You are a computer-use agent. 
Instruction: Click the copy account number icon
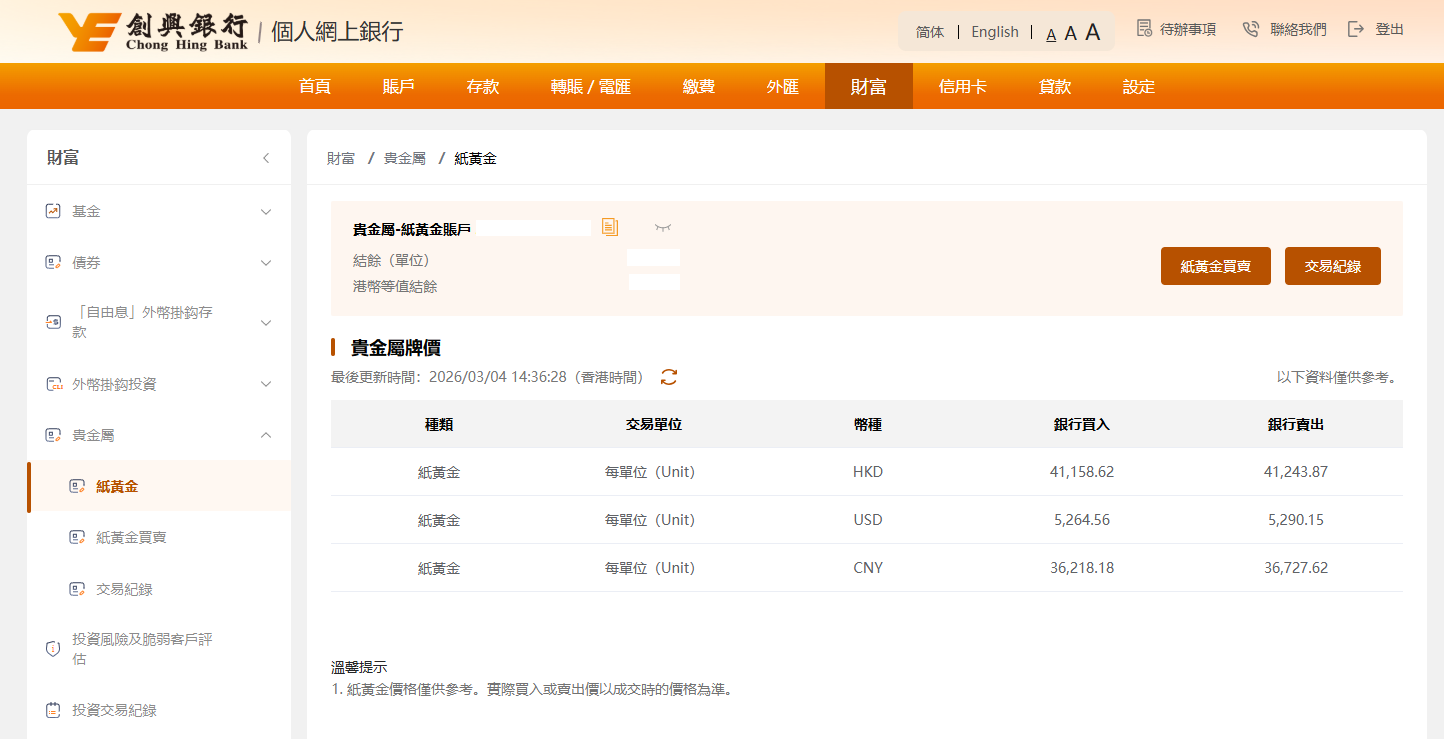click(x=610, y=227)
